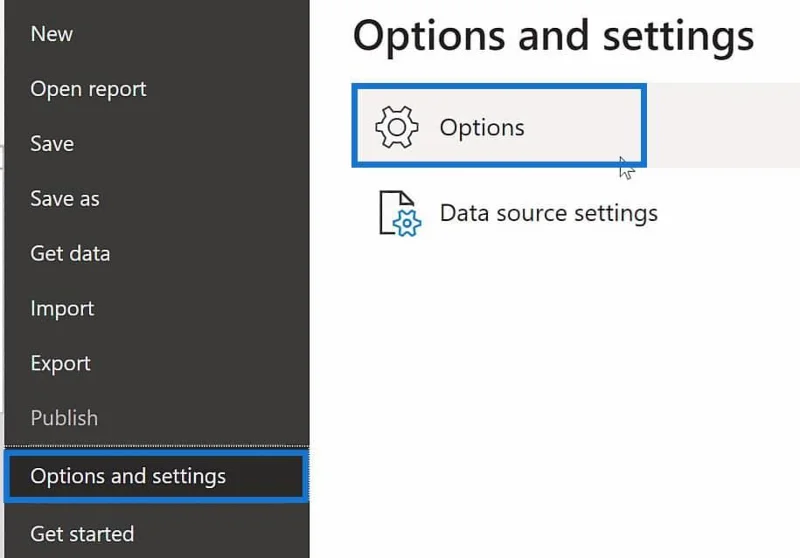The height and width of the screenshot is (558, 800).
Task: Choose Save as from the menu
Action: [x=65, y=199]
